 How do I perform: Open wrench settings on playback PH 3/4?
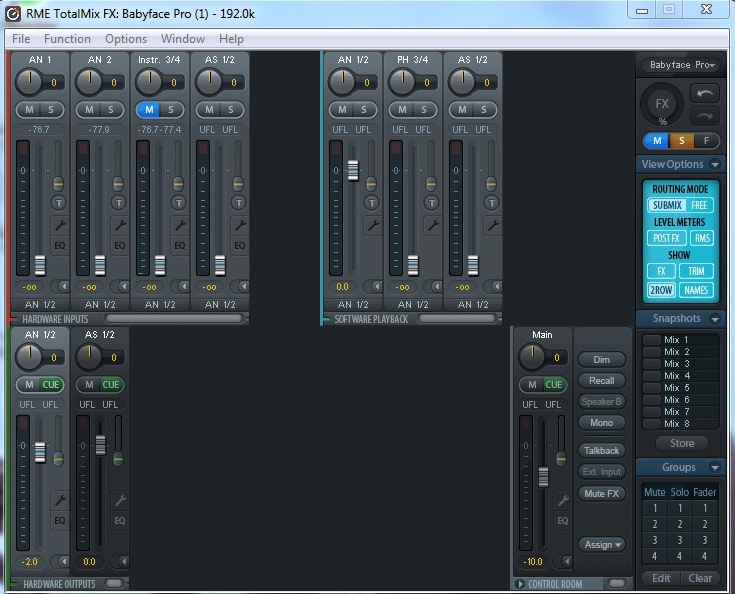(433, 226)
